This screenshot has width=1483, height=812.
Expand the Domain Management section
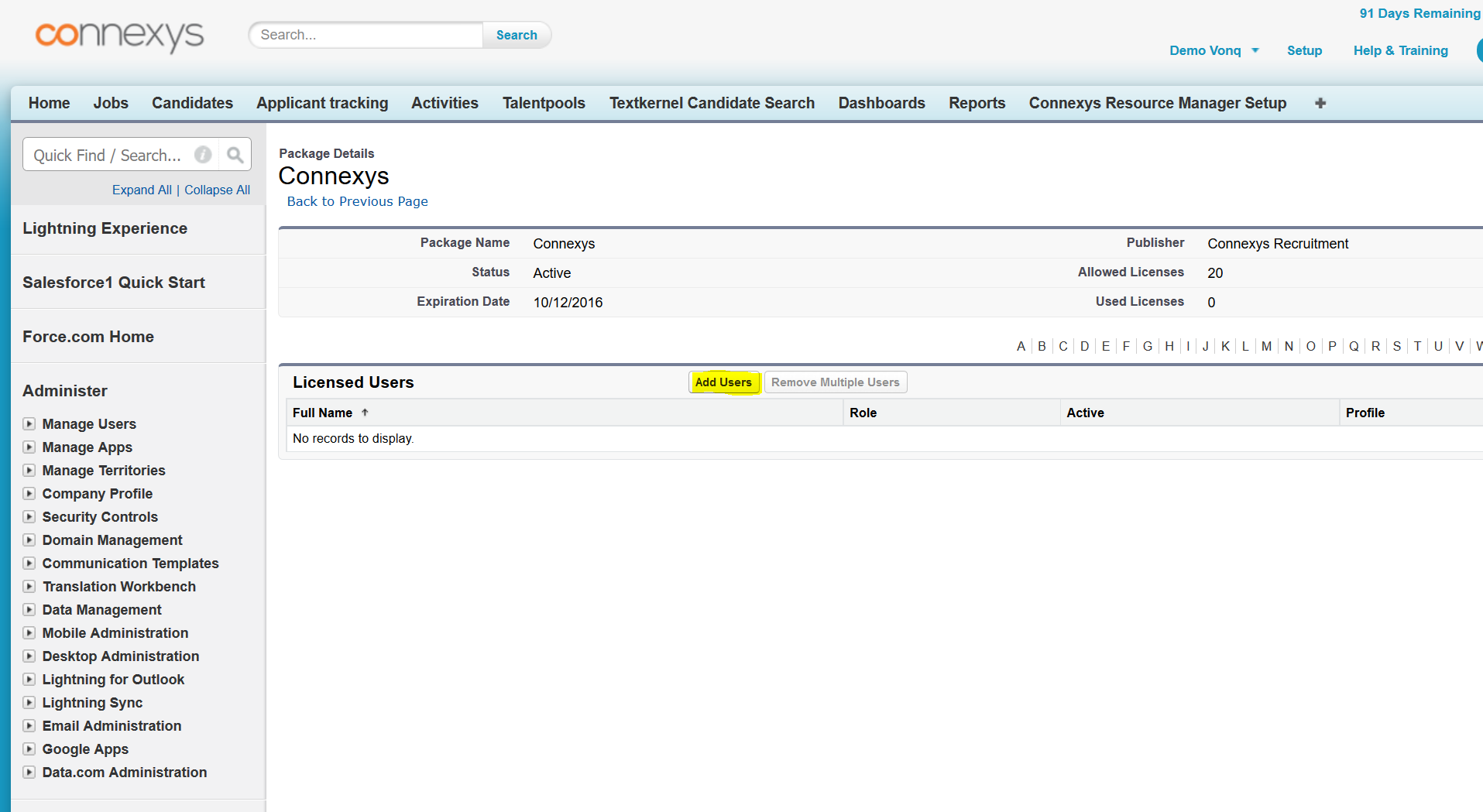tap(29, 540)
